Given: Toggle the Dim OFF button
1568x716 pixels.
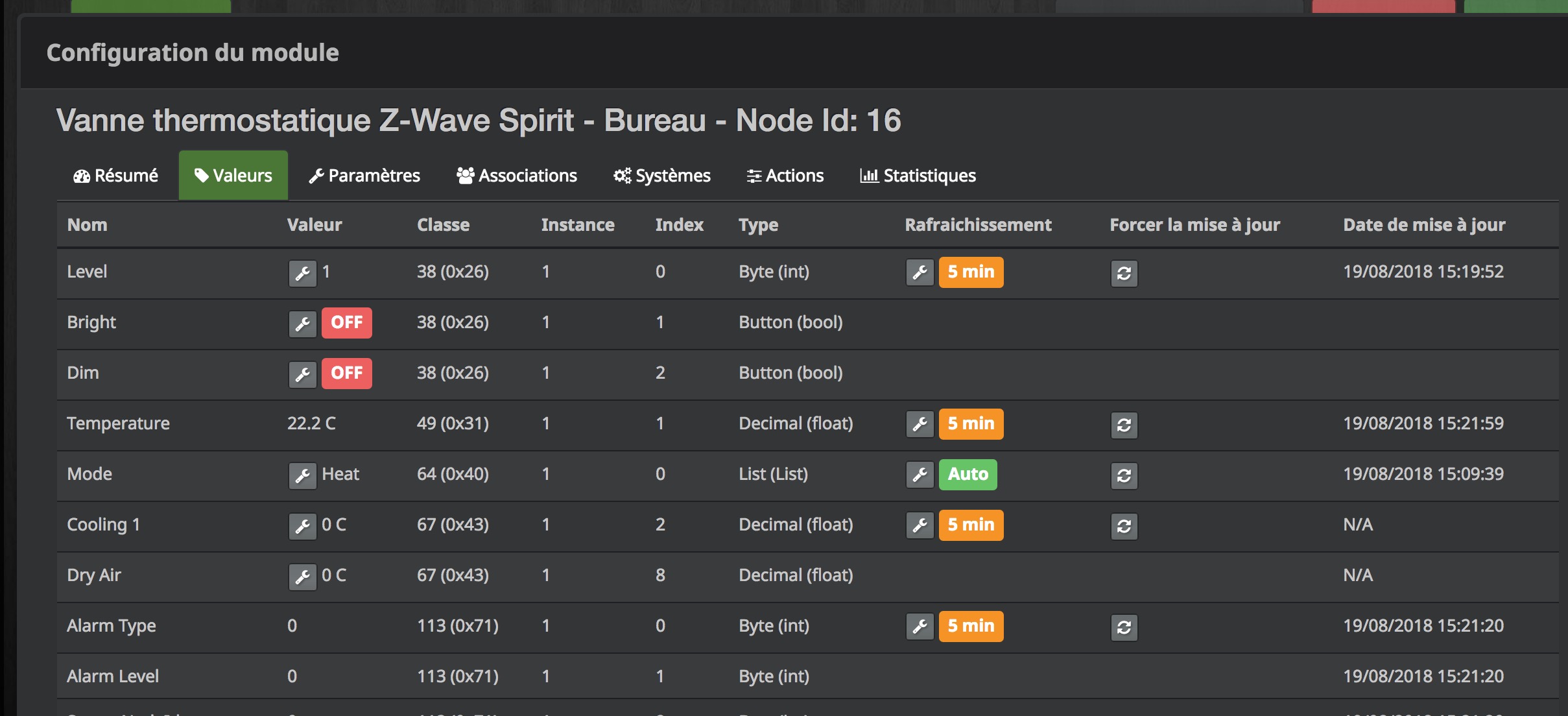Looking at the screenshot, I should [347, 373].
